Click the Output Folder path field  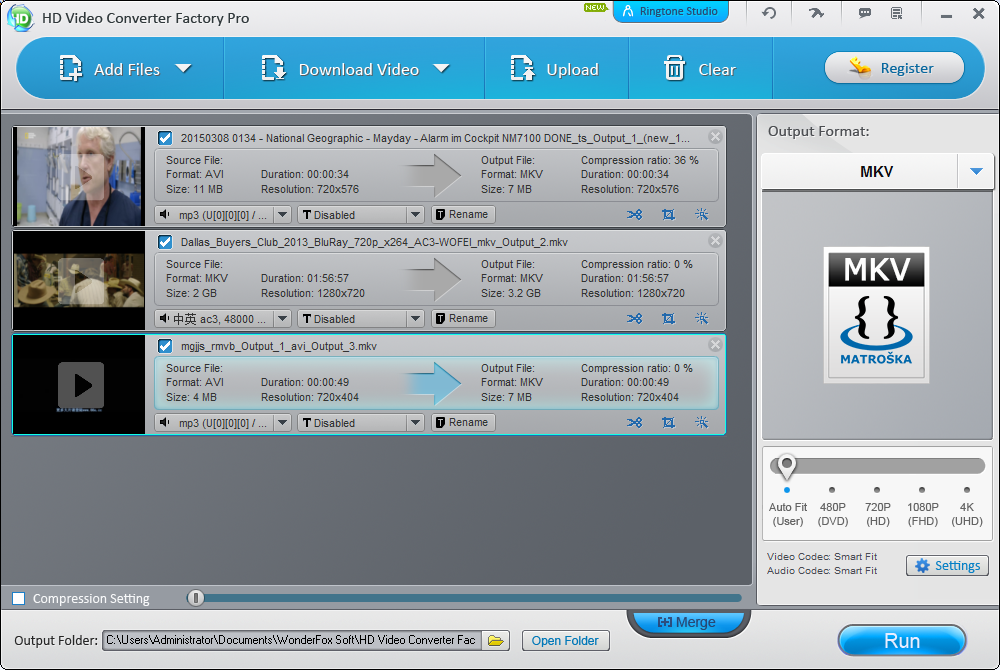[292, 641]
